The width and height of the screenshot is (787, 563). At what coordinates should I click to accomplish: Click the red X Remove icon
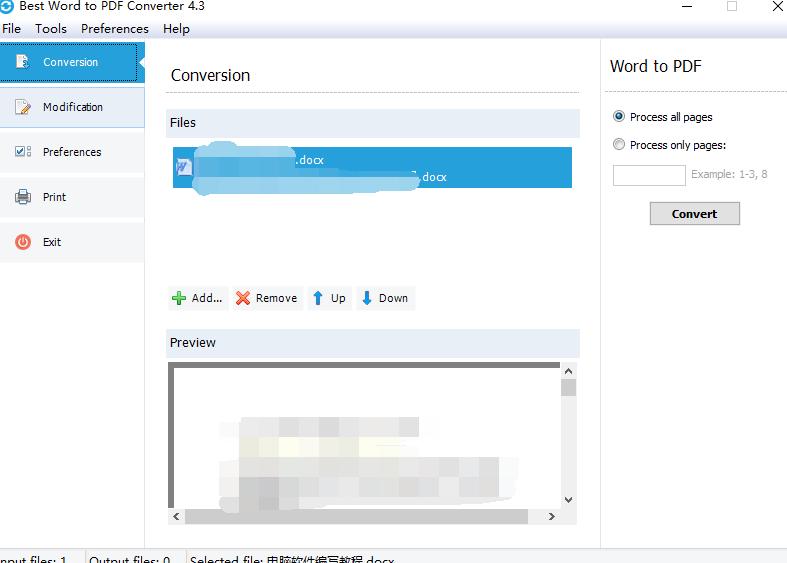[243, 298]
